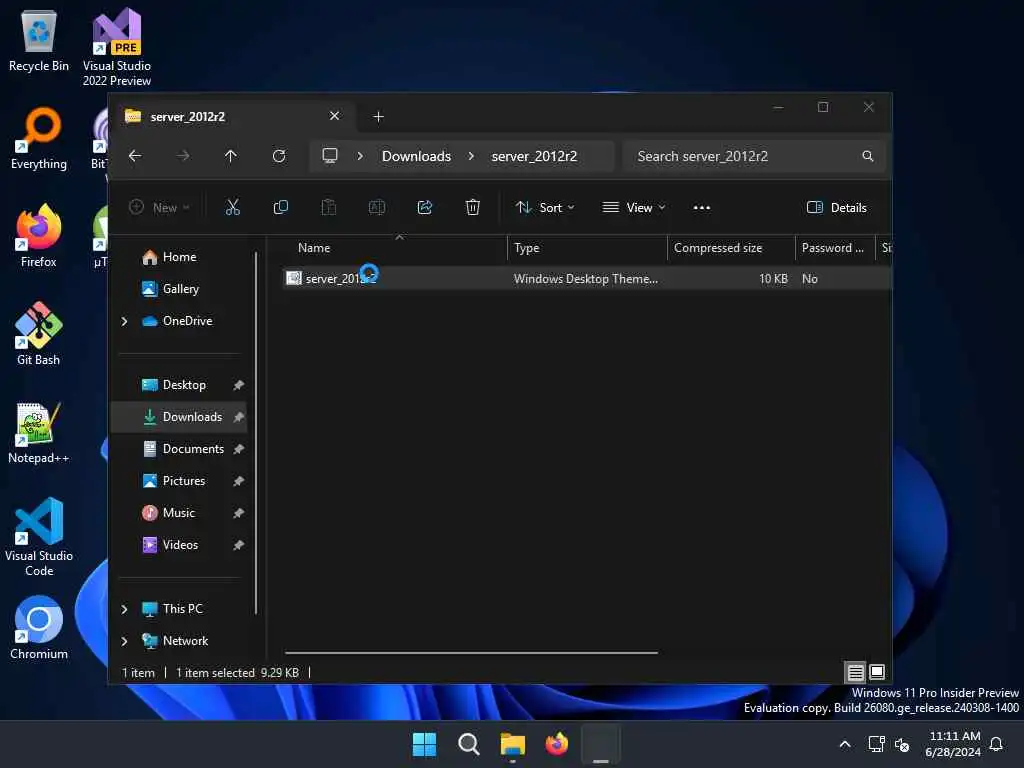Image resolution: width=1024 pixels, height=768 pixels.
Task: Click the chevron after Downloads in breadcrumb
Action: [471, 156]
